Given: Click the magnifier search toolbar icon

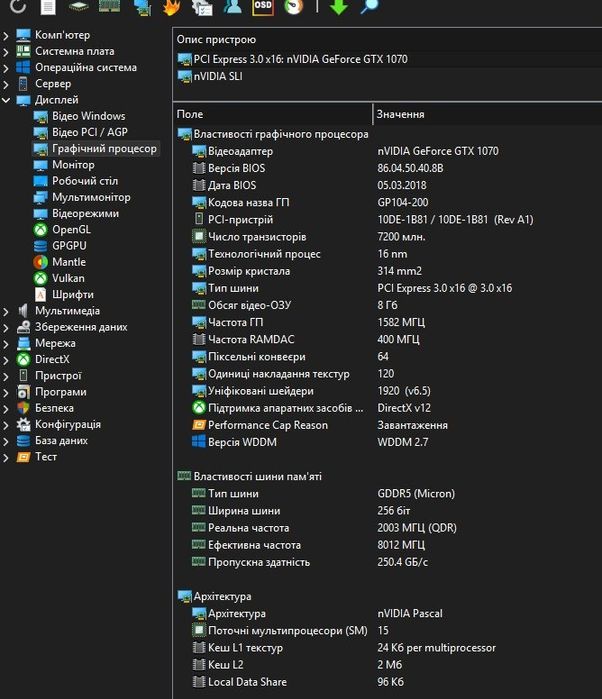Looking at the screenshot, I should (369, 6).
